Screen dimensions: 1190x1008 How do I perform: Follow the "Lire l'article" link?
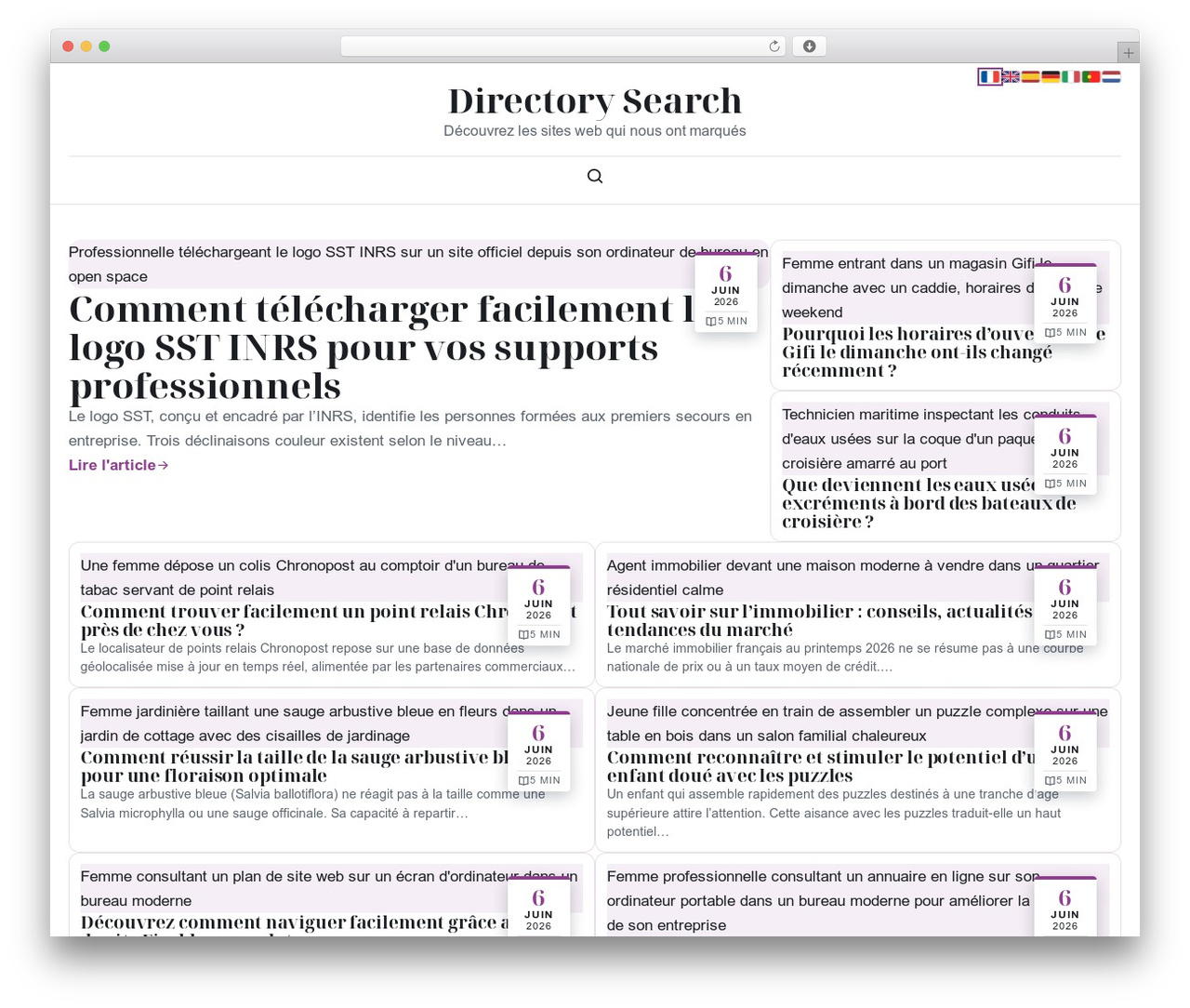[x=119, y=465]
